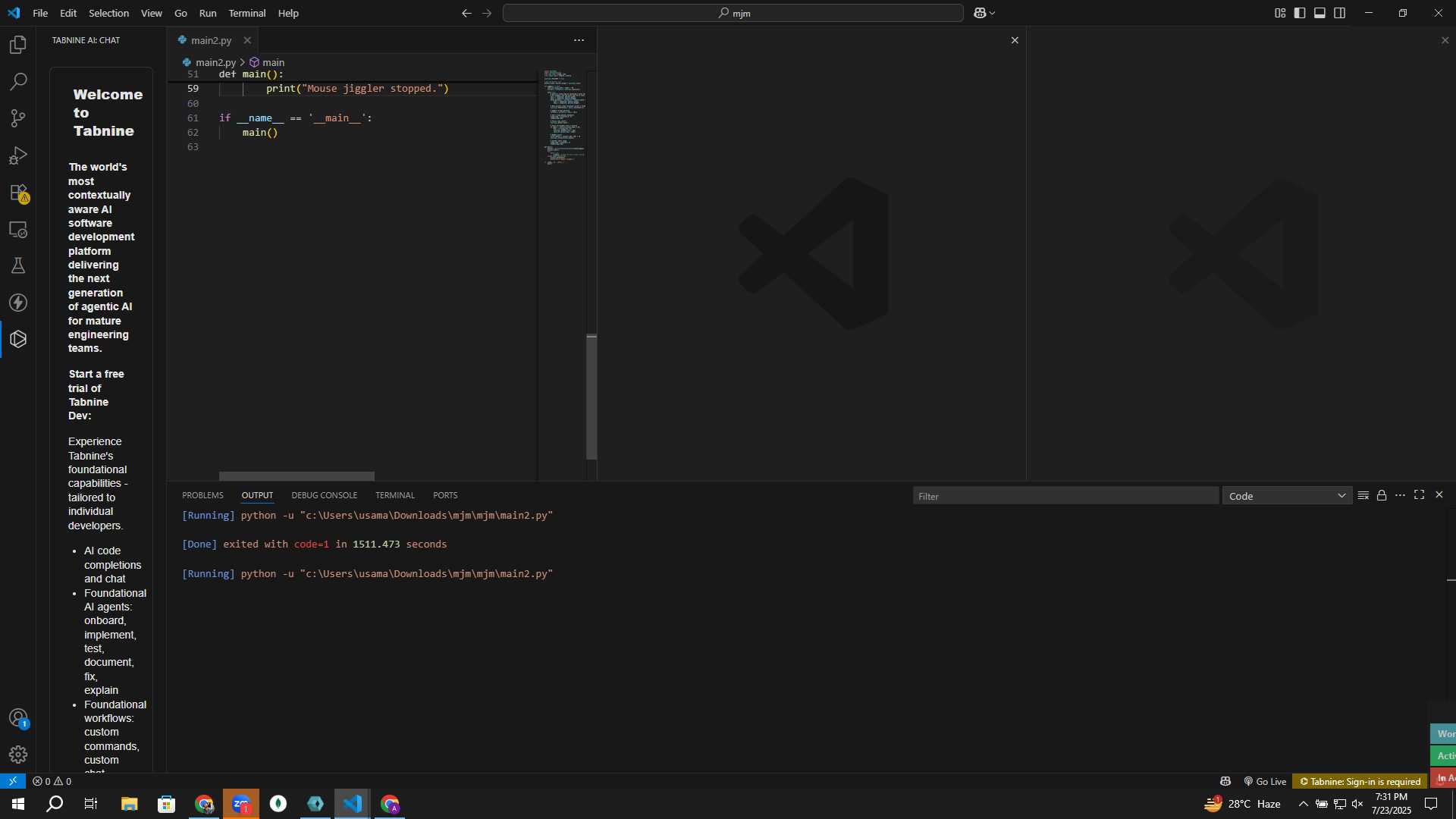
Task: Open the View menu
Action: pos(152,13)
